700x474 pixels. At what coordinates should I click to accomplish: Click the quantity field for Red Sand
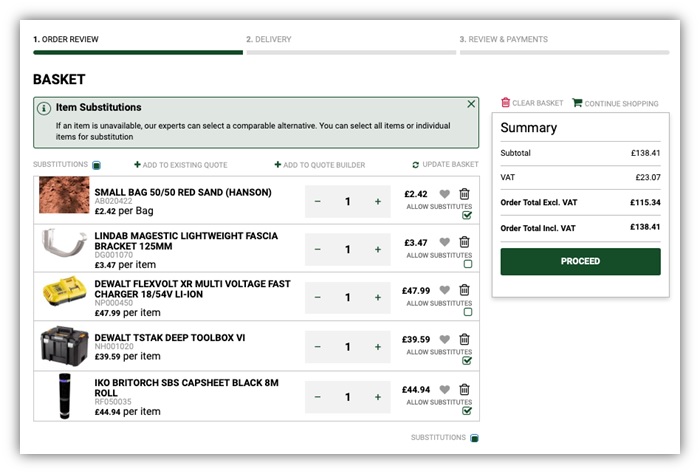347,202
